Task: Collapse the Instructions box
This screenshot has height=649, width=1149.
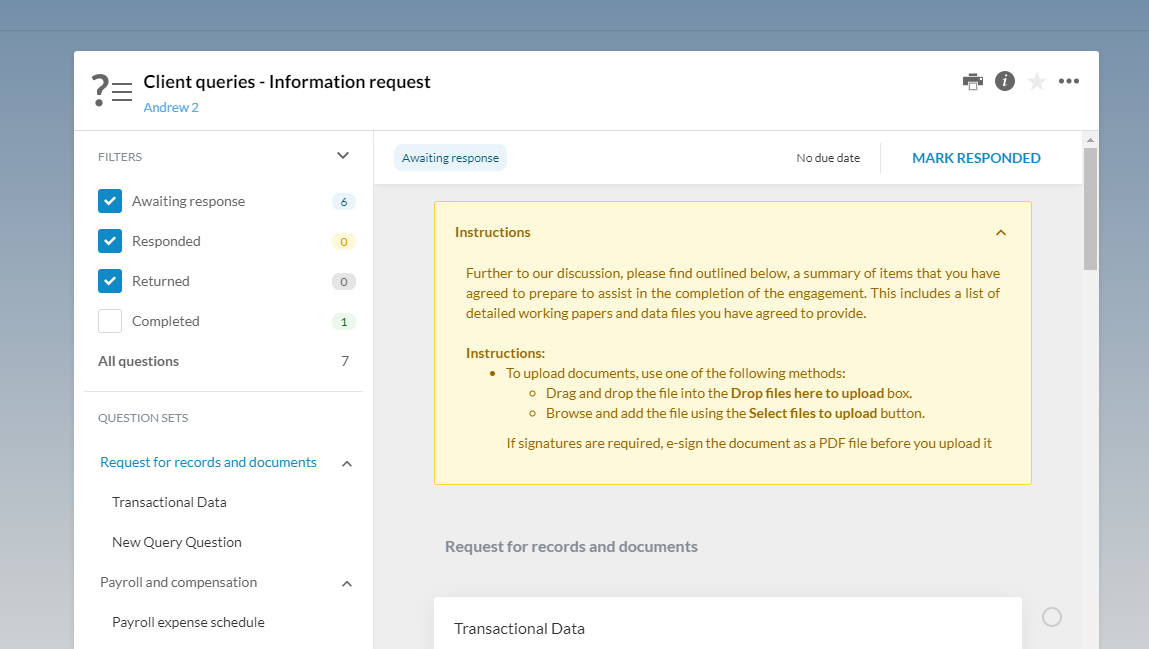Action: click(1001, 232)
